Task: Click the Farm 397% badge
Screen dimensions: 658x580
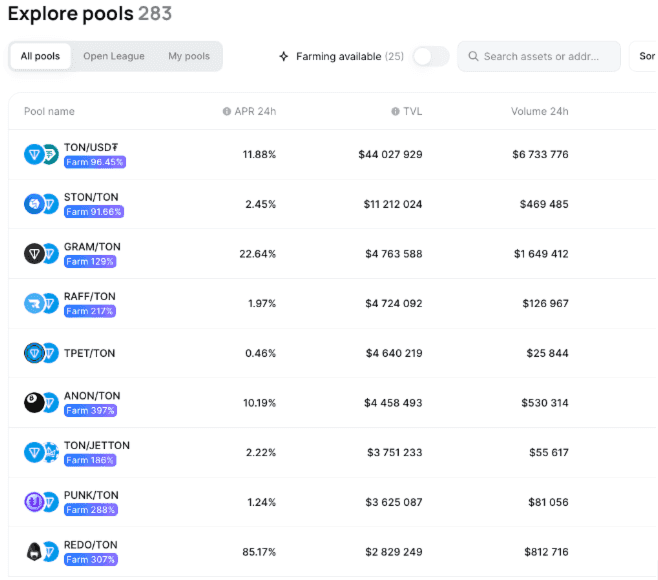Action: (x=90, y=410)
